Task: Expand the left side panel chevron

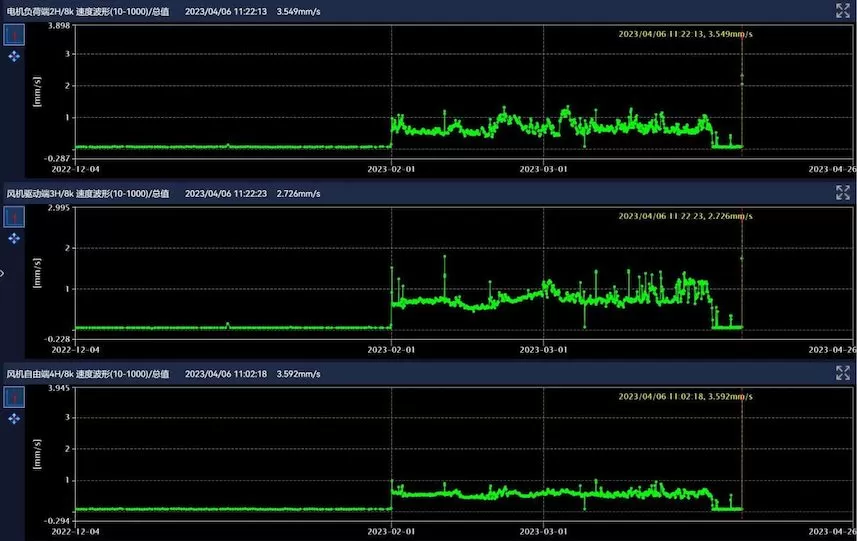Action: (3, 271)
